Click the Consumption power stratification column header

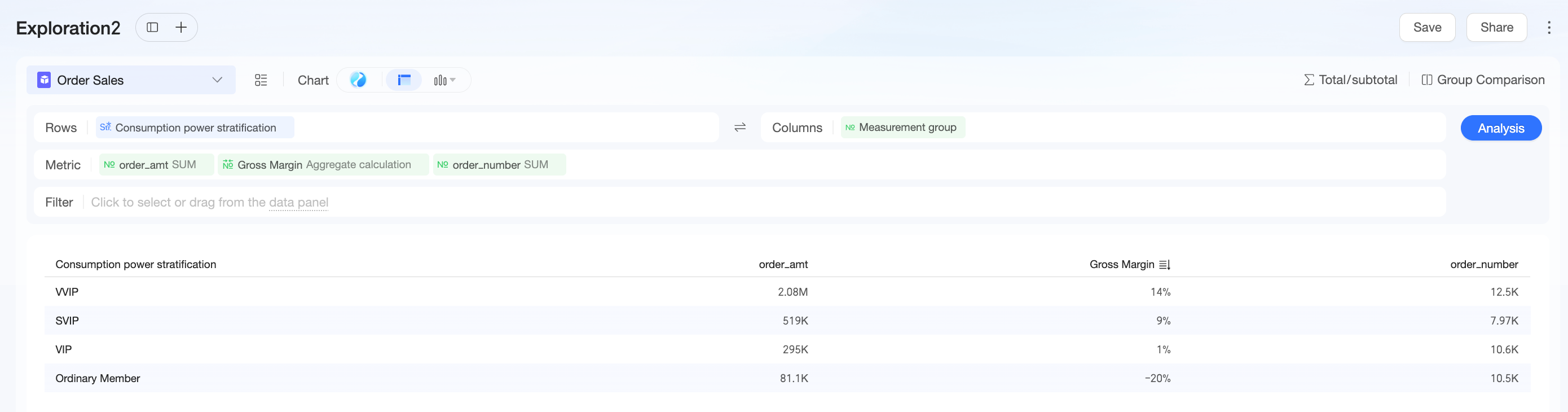136,265
